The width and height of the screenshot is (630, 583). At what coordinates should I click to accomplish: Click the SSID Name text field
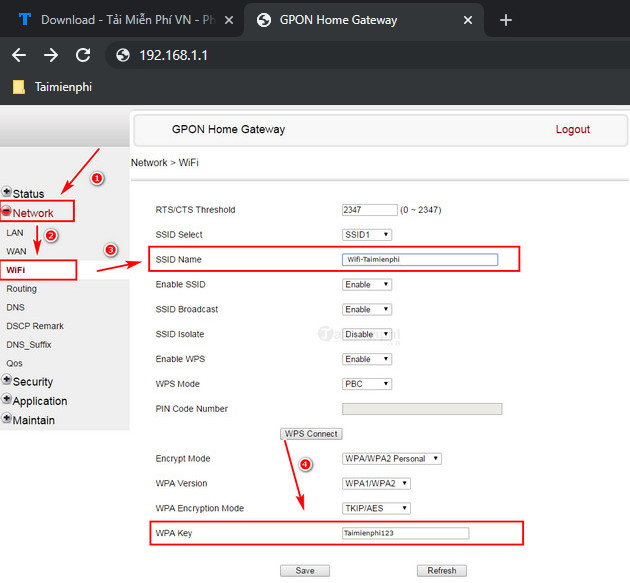click(x=420, y=260)
